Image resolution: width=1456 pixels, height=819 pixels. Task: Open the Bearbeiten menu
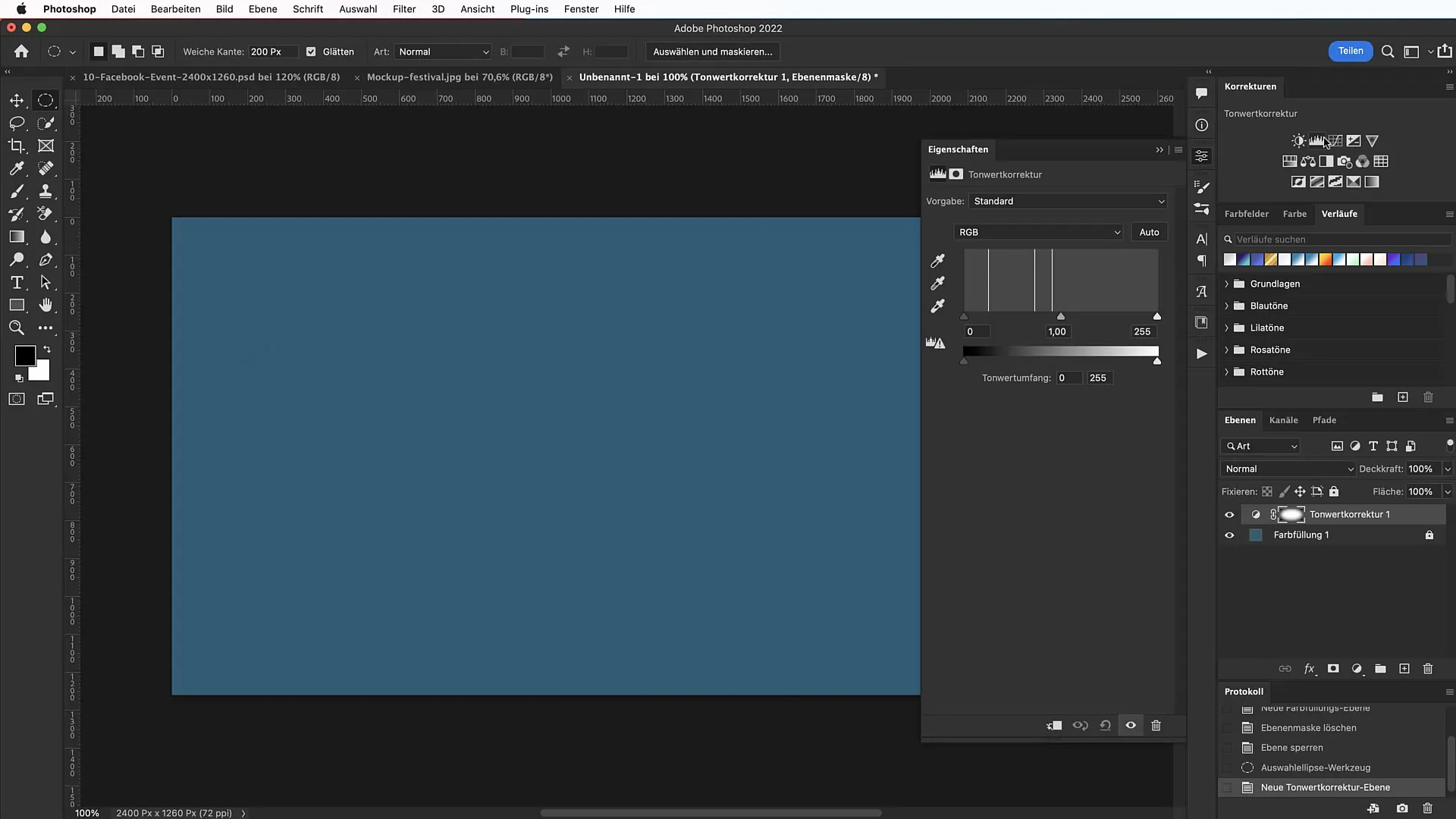(176, 9)
